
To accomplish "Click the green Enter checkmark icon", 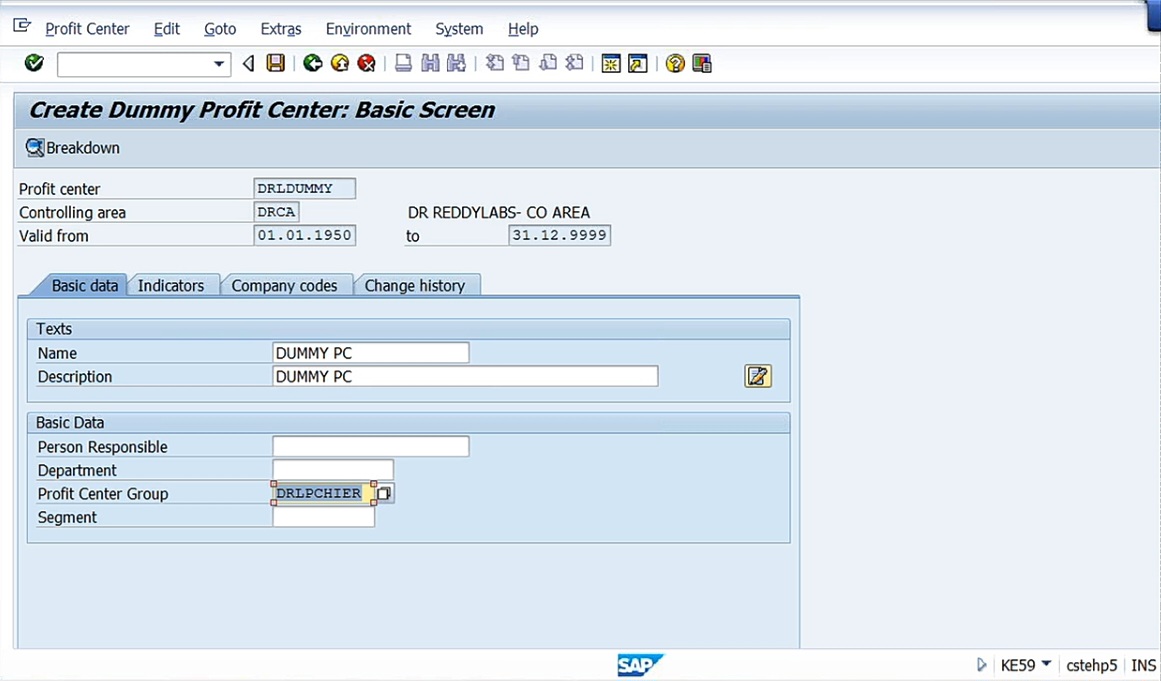I will tap(34, 64).
